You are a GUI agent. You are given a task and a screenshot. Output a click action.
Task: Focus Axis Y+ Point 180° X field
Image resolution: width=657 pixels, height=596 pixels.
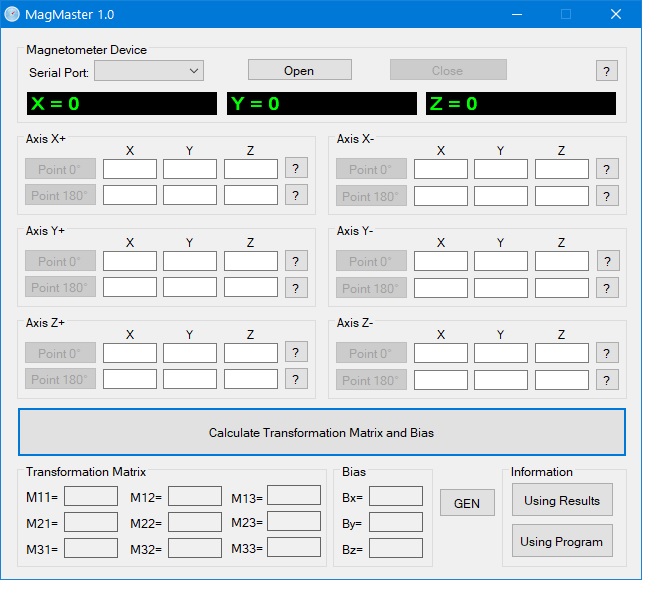(130, 287)
